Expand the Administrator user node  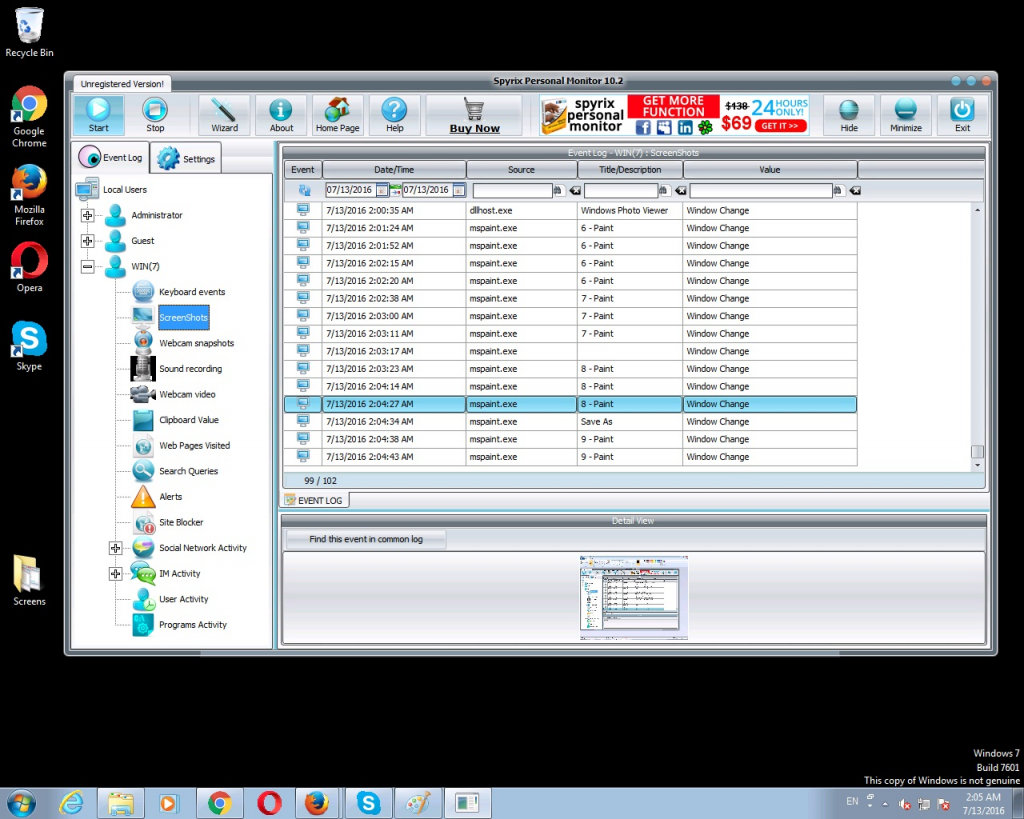click(x=88, y=215)
